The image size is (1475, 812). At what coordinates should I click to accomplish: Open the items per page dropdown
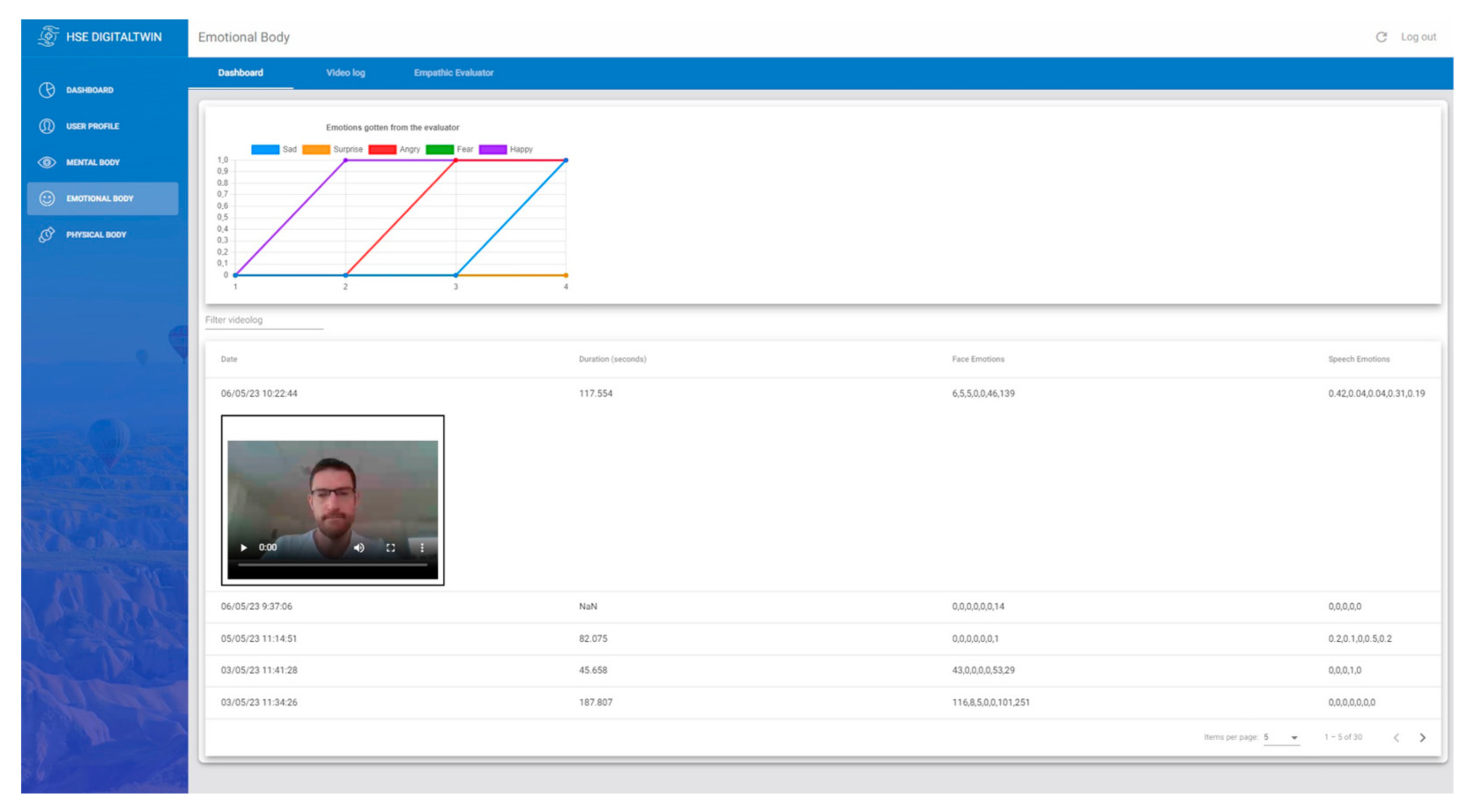click(x=1282, y=737)
